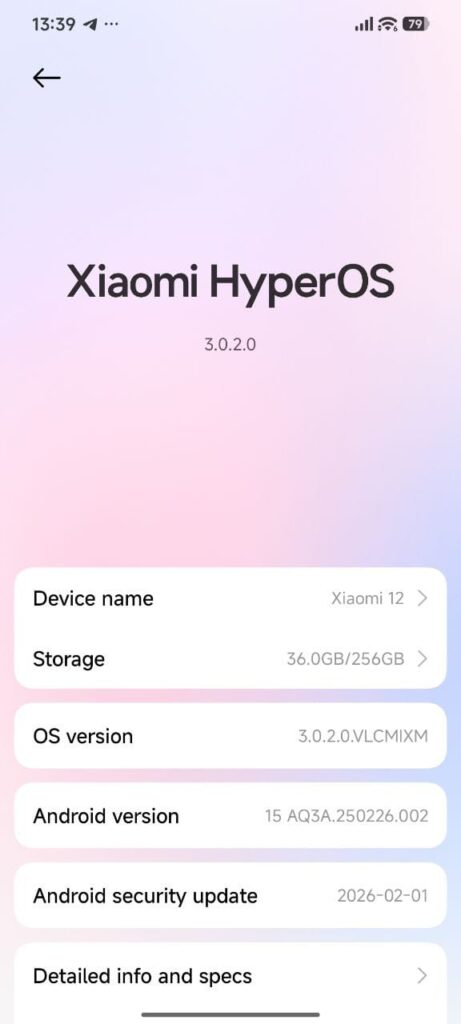Screen dimensions: 461x1024
Task: Tap the Wi-Fi icon in status bar
Action: [x=387, y=25]
